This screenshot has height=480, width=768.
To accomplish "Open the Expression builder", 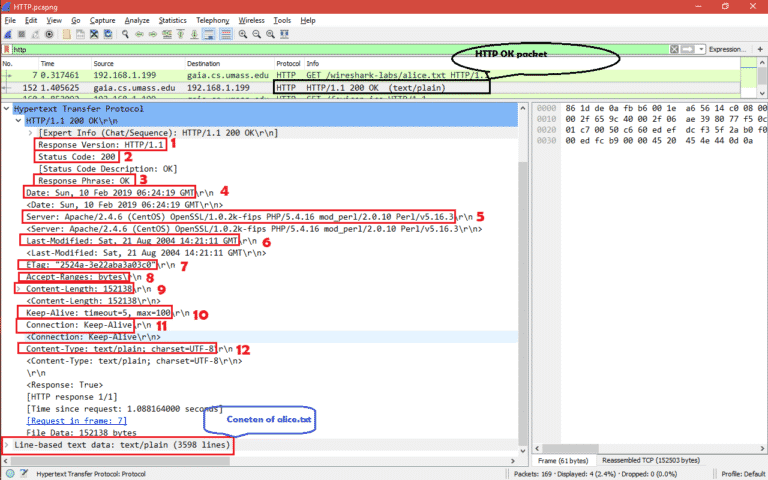I will click(x=727, y=49).
